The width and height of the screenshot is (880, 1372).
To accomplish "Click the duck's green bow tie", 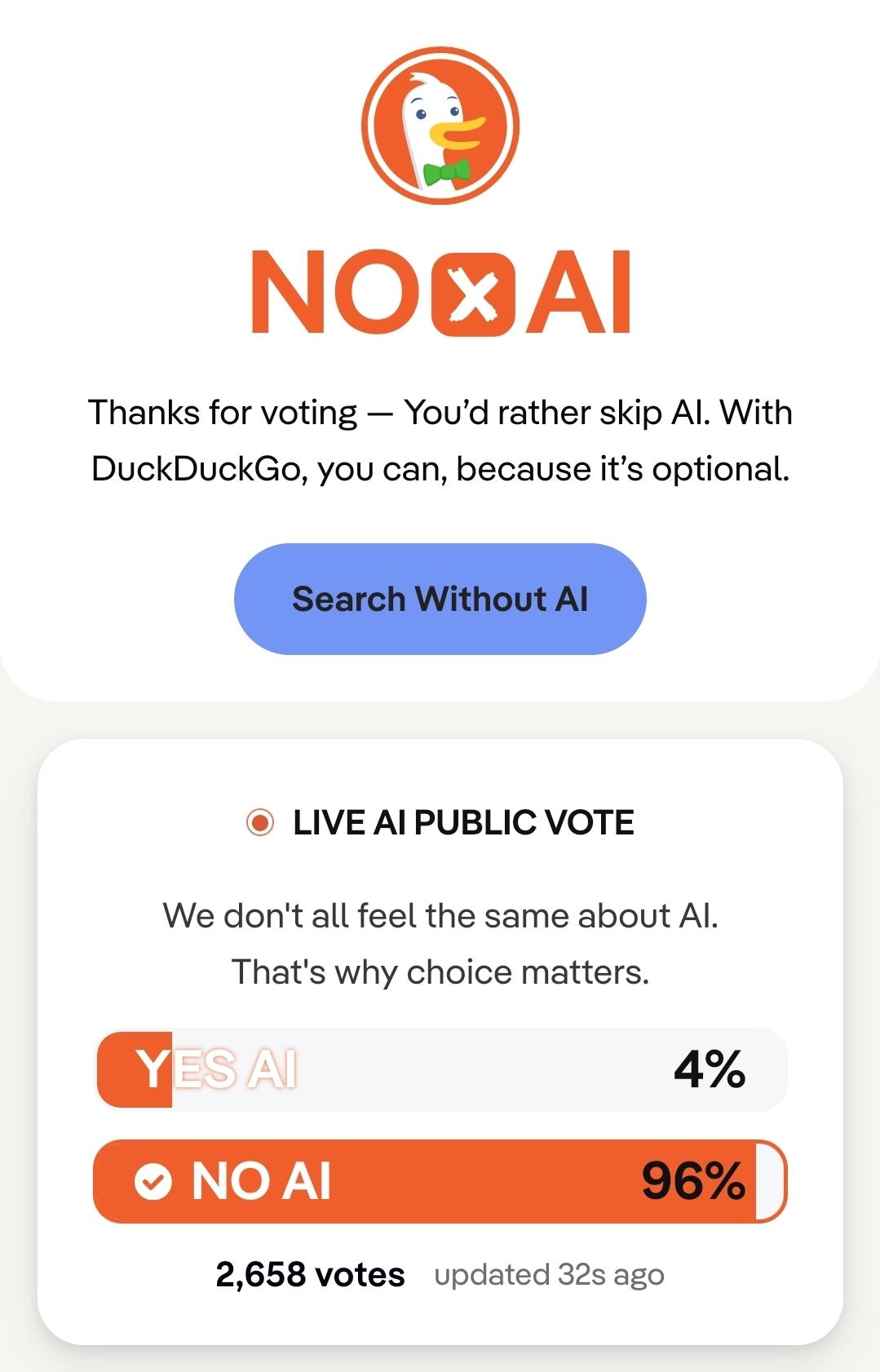I will (446, 171).
